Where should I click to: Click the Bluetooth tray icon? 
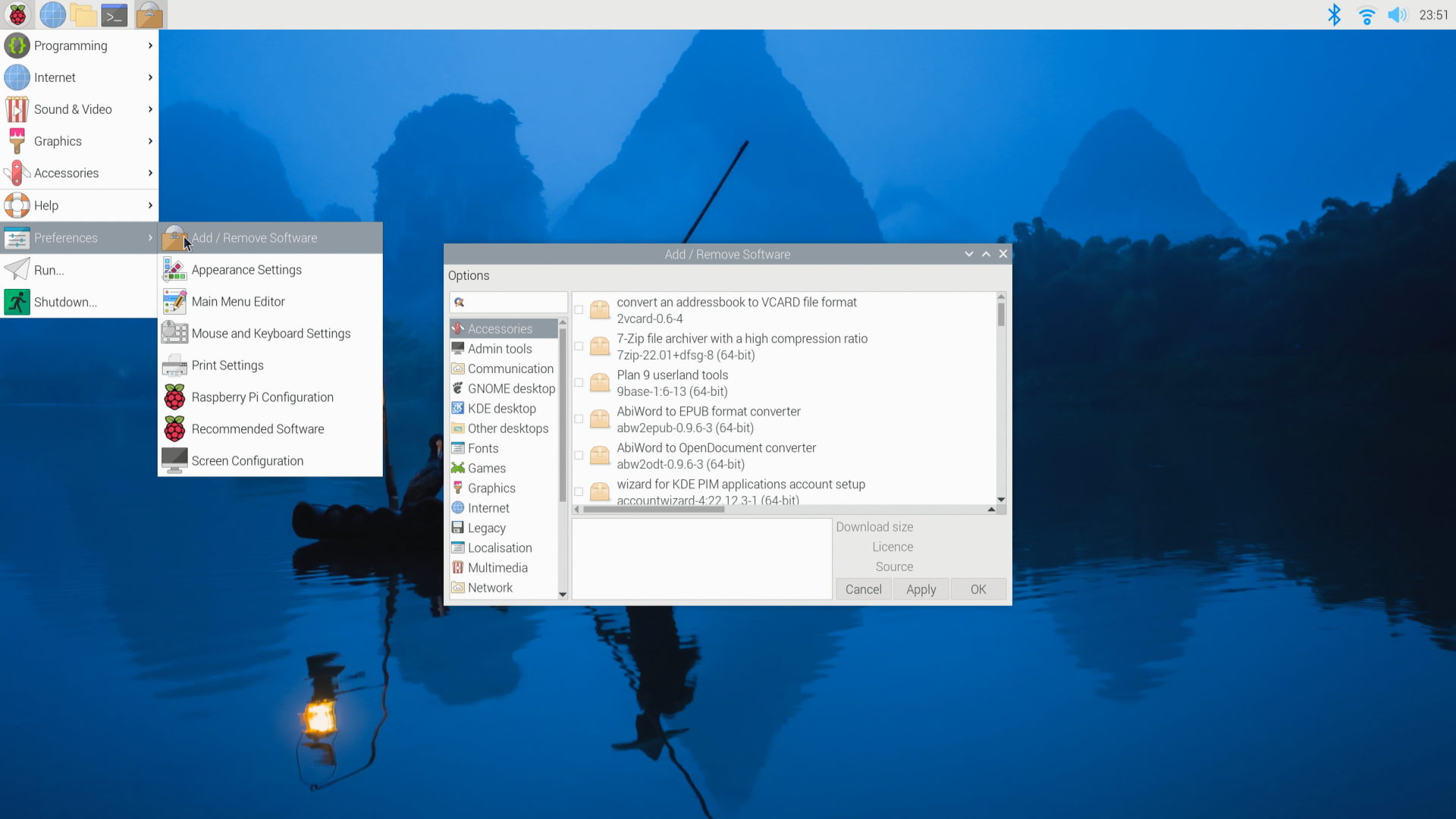click(x=1334, y=14)
